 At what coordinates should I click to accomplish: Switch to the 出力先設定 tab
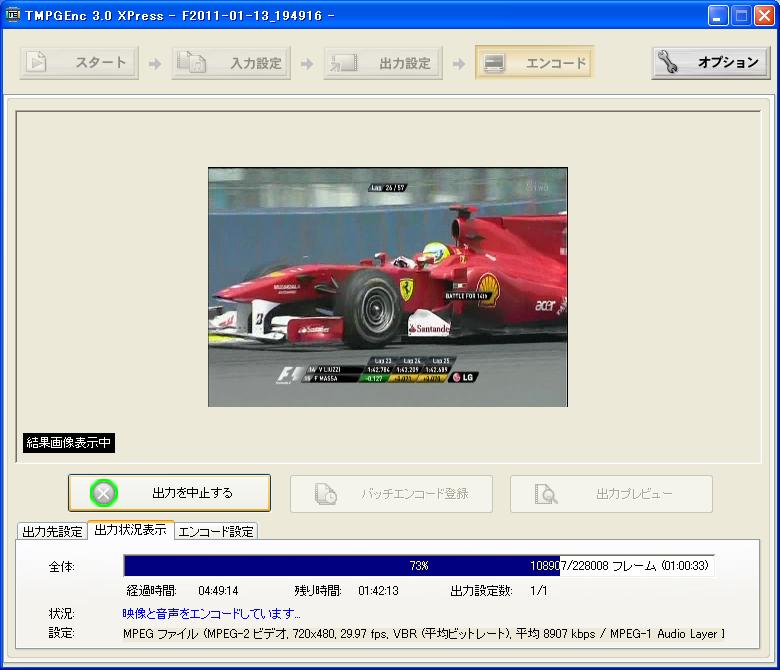coord(52,531)
